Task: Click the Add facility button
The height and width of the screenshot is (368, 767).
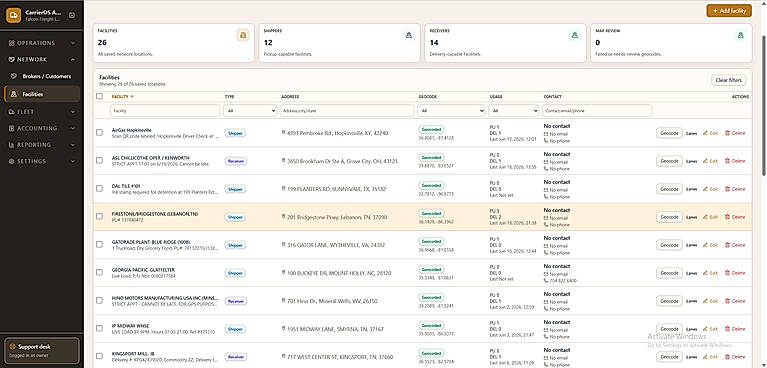Action: pos(729,11)
